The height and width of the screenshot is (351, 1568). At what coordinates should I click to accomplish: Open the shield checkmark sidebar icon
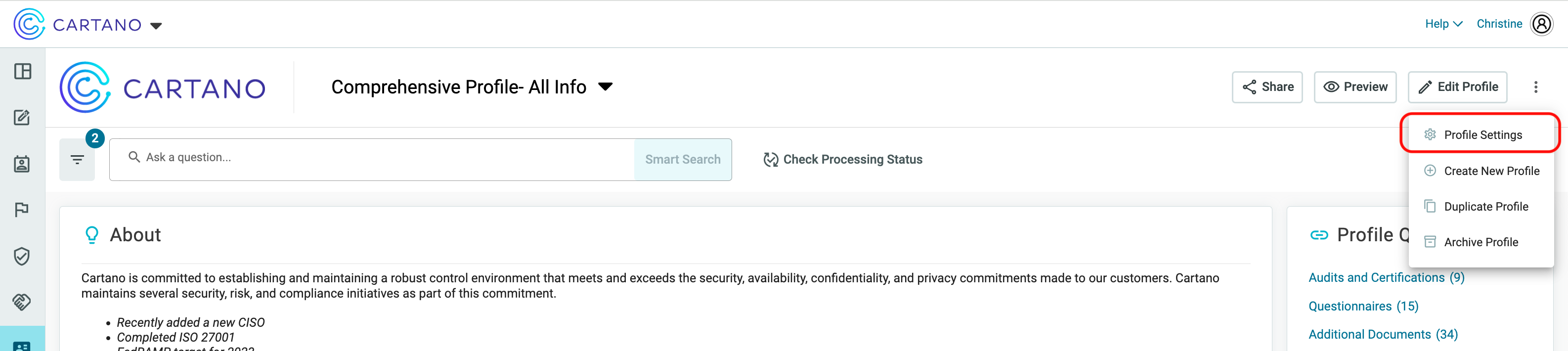coord(23,256)
